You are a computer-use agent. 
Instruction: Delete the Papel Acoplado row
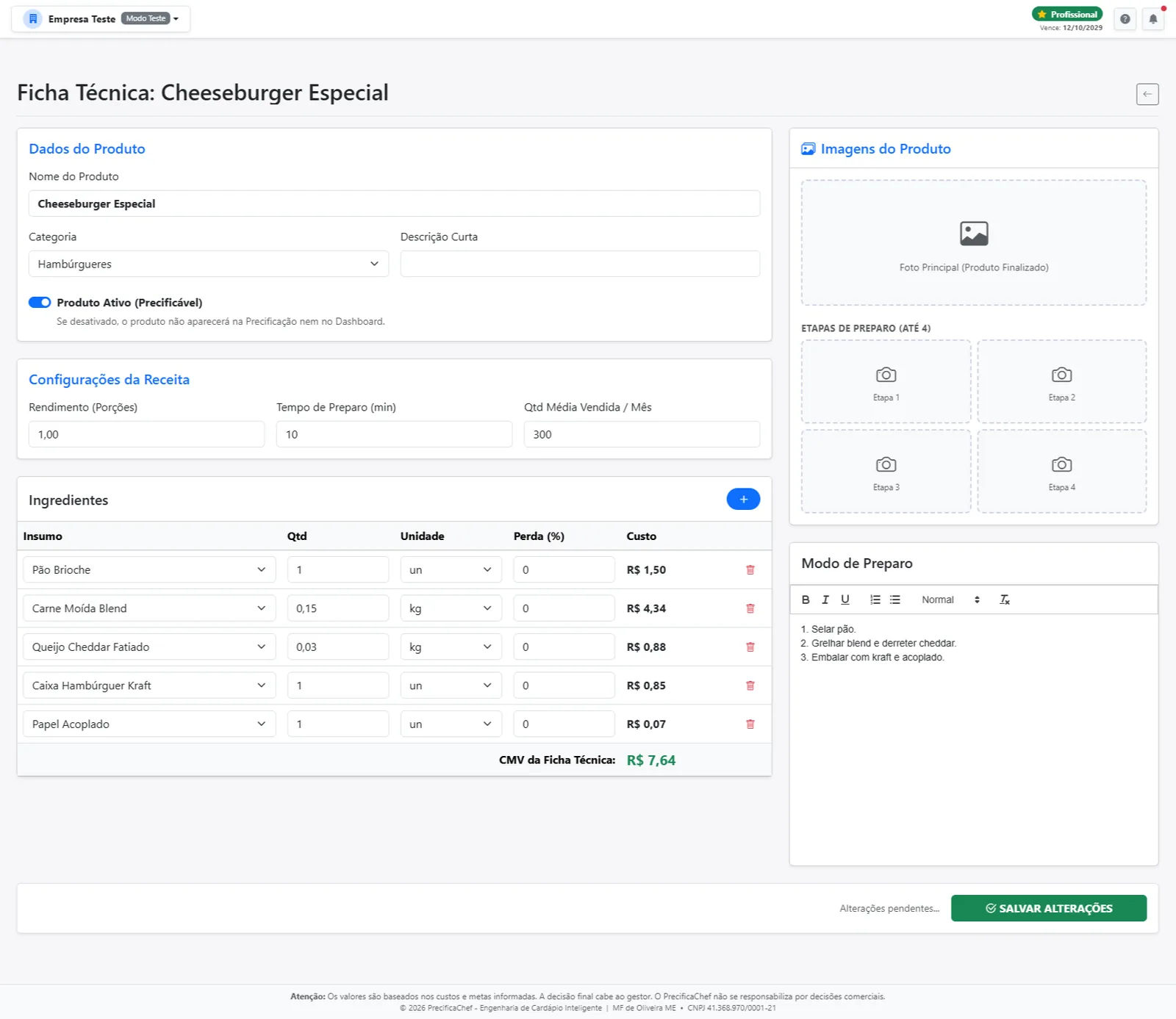pos(750,724)
